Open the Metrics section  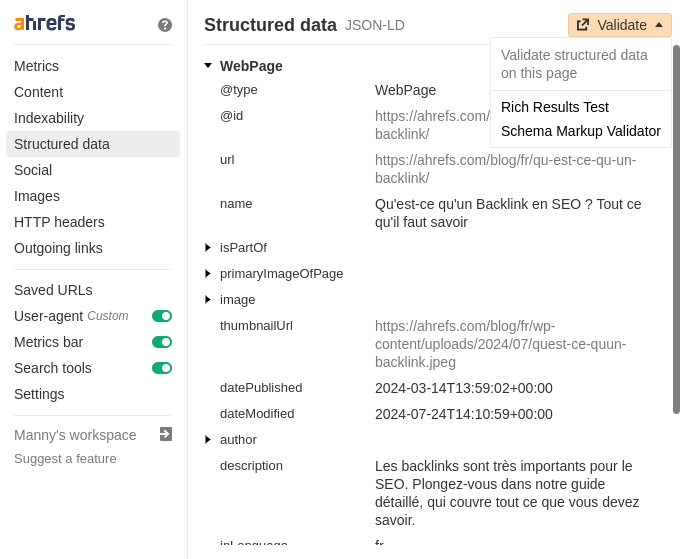tap(37, 66)
